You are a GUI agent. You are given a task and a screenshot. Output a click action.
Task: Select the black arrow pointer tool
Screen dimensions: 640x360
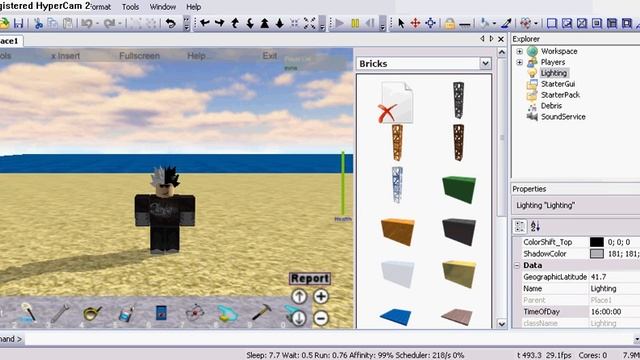[x=401, y=23]
